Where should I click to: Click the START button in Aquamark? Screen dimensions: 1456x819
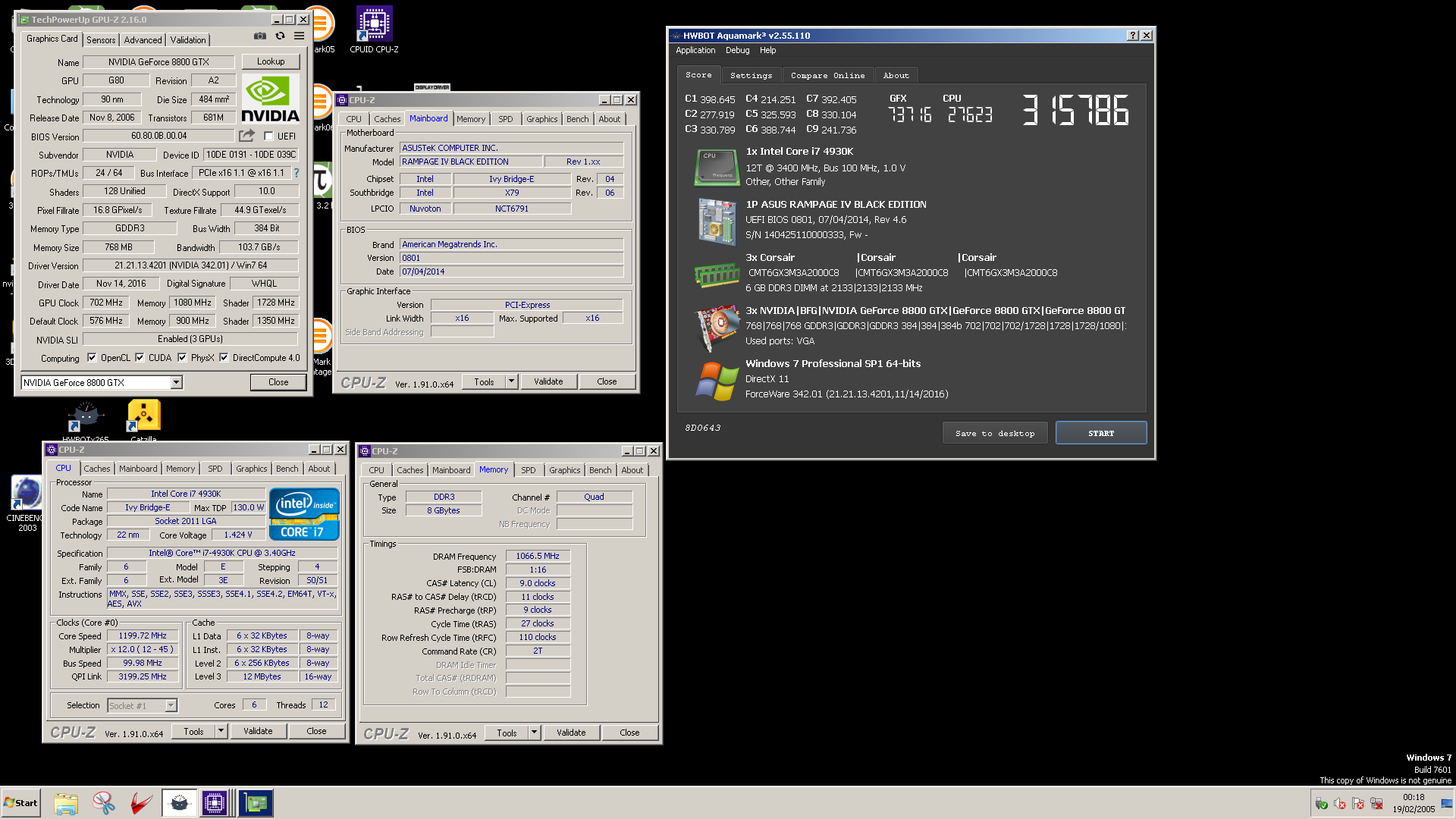click(x=1101, y=433)
